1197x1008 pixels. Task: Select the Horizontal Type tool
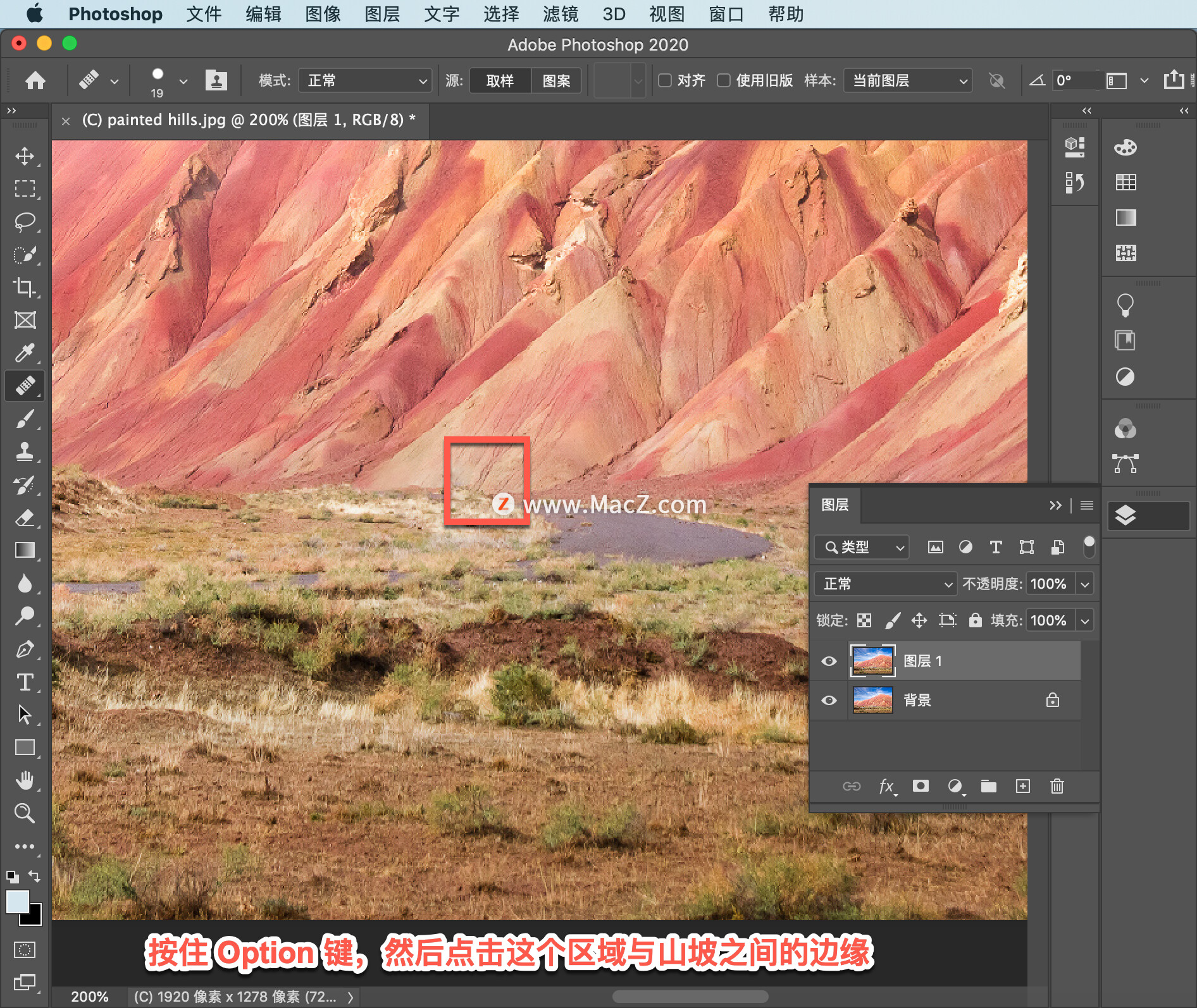(x=25, y=682)
